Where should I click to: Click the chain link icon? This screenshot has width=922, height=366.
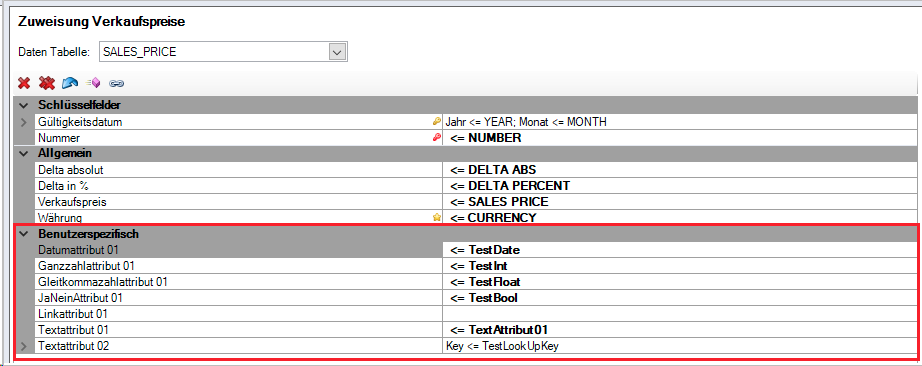116,84
